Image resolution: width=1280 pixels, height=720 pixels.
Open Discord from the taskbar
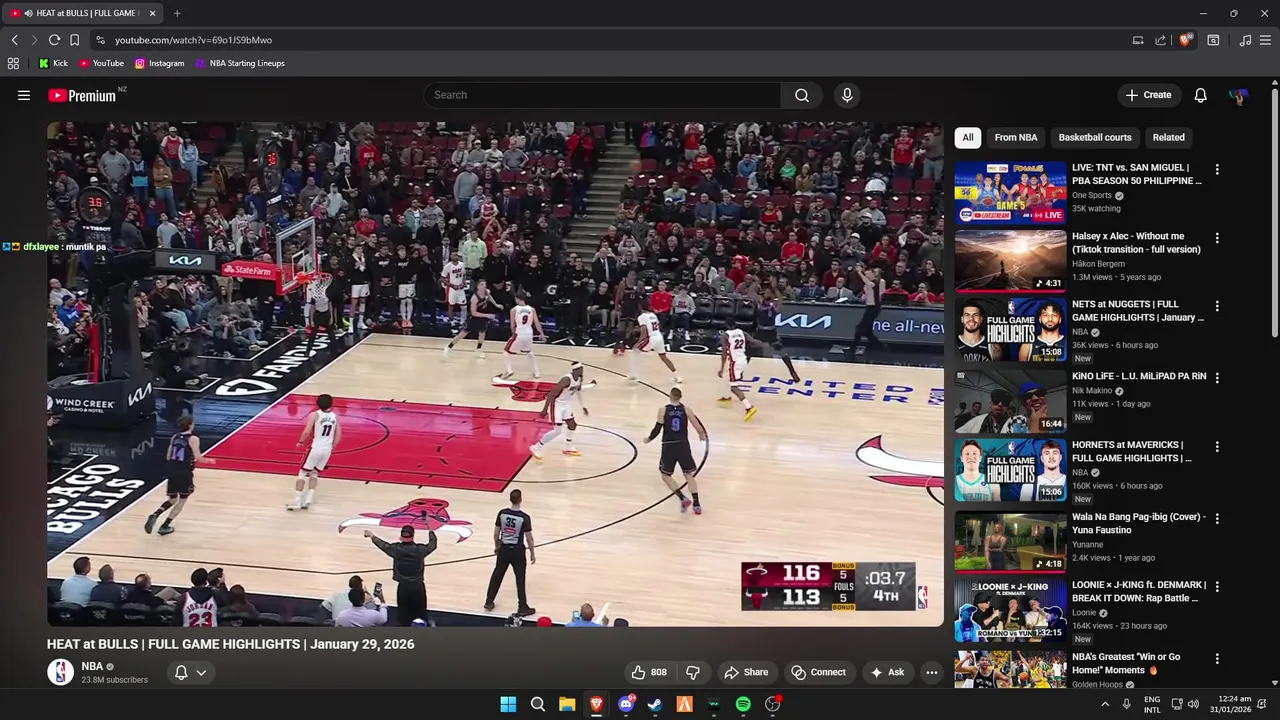click(626, 704)
